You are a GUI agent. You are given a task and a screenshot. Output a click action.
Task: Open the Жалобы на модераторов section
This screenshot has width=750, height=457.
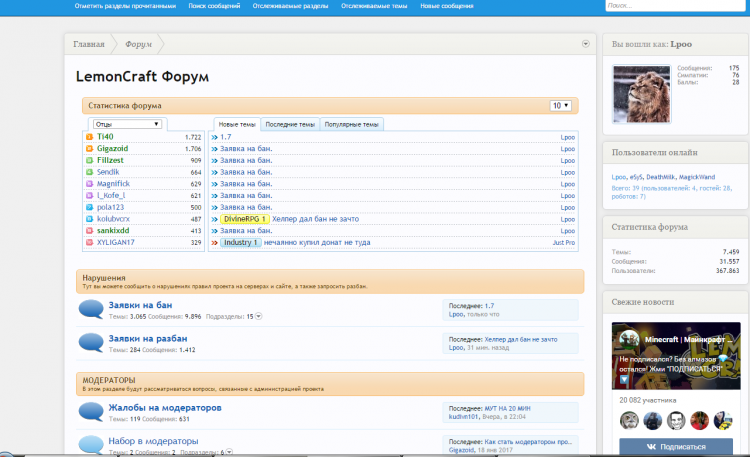(165, 408)
